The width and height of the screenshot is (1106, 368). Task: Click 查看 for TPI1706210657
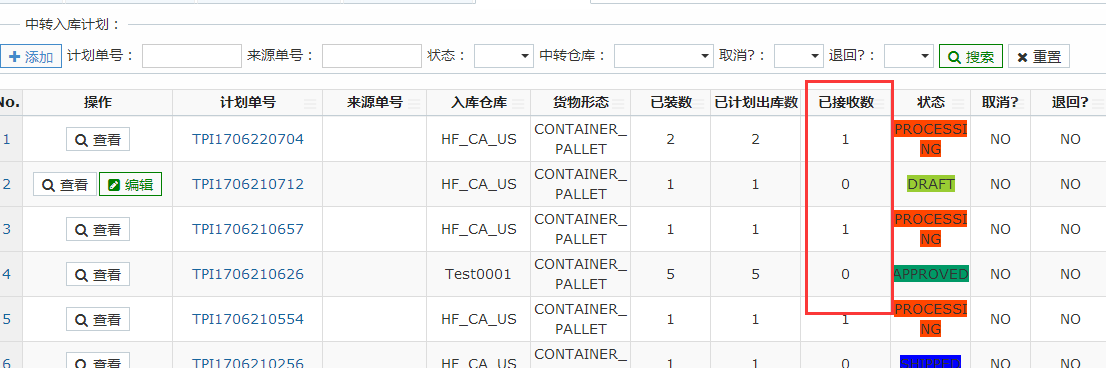click(x=98, y=229)
